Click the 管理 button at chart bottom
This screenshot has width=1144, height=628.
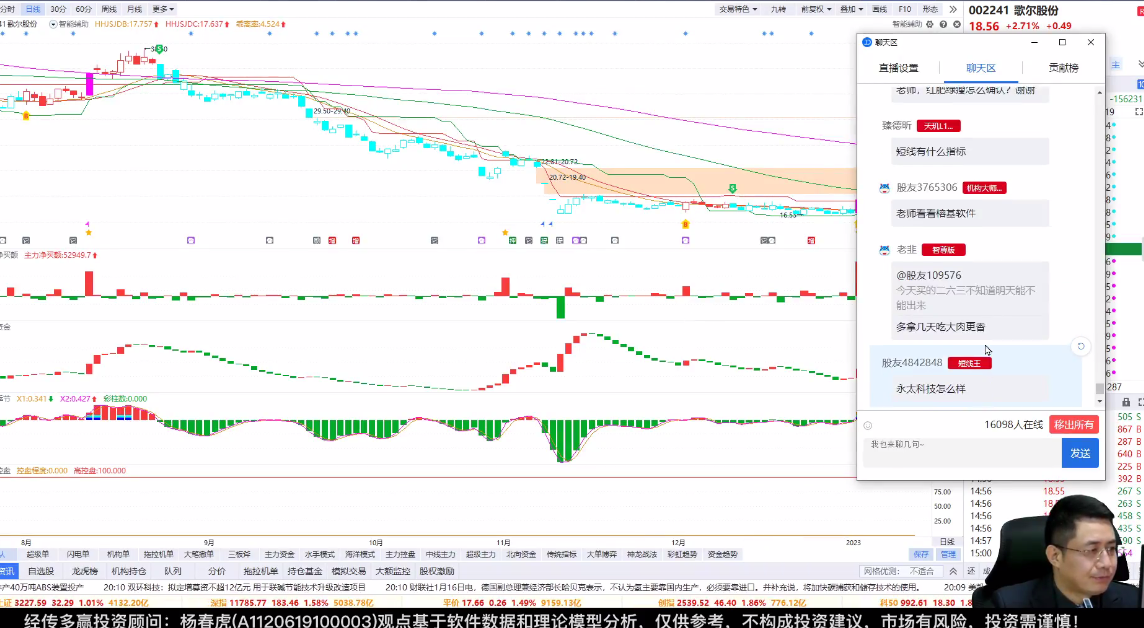[947, 554]
